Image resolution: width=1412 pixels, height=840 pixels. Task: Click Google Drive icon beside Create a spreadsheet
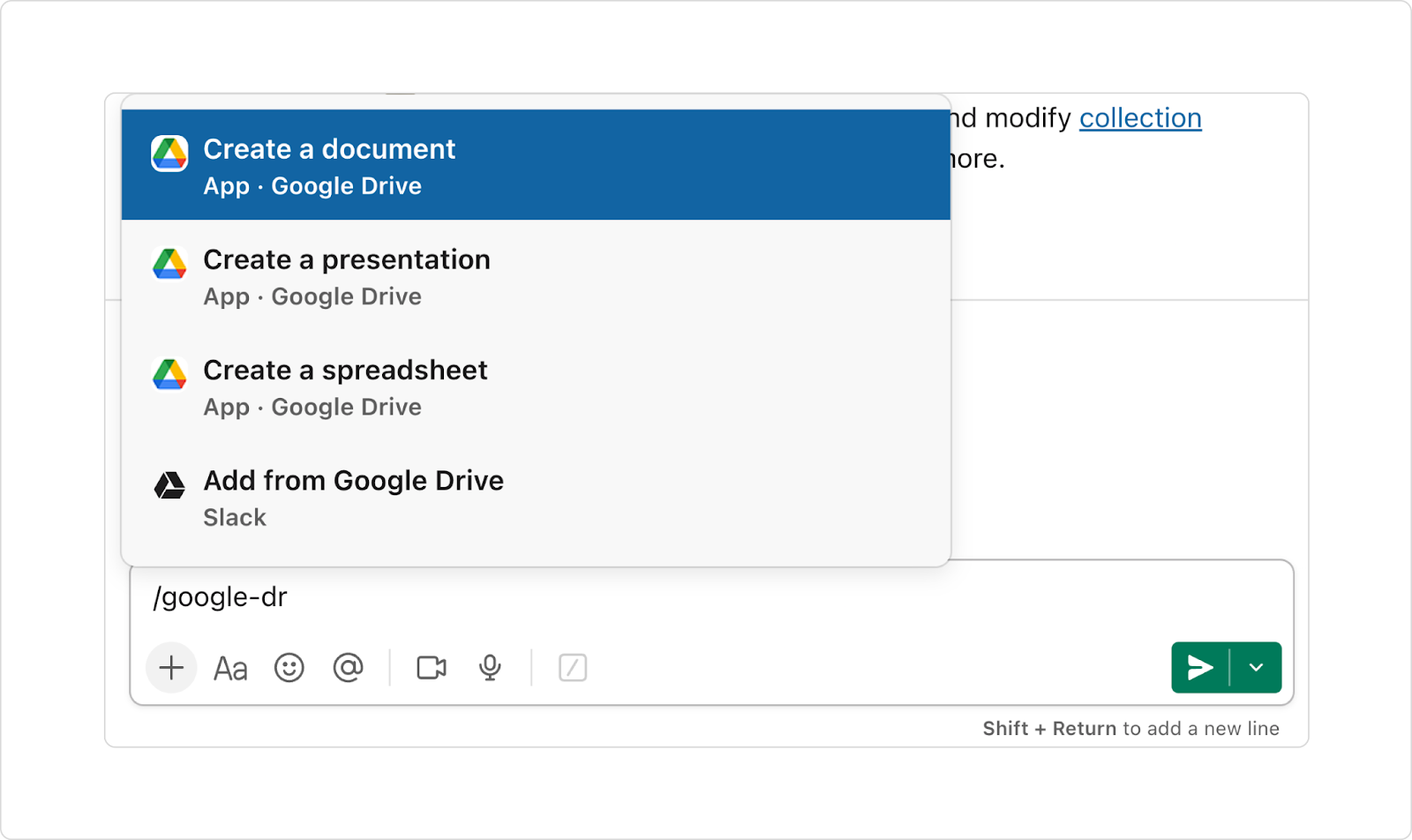pyautogui.click(x=169, y=373)
